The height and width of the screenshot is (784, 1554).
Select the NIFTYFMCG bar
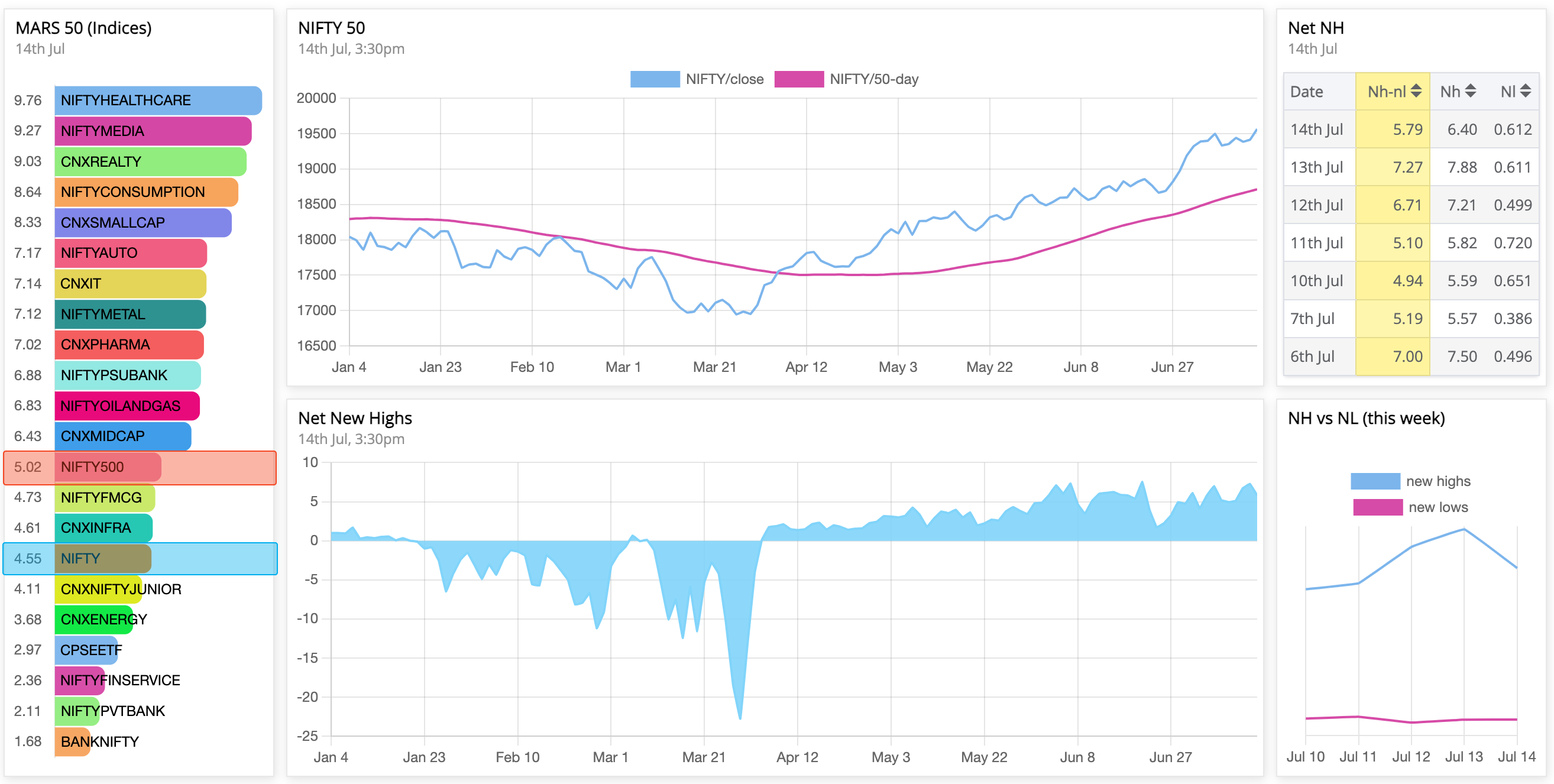tap(105, 498)
